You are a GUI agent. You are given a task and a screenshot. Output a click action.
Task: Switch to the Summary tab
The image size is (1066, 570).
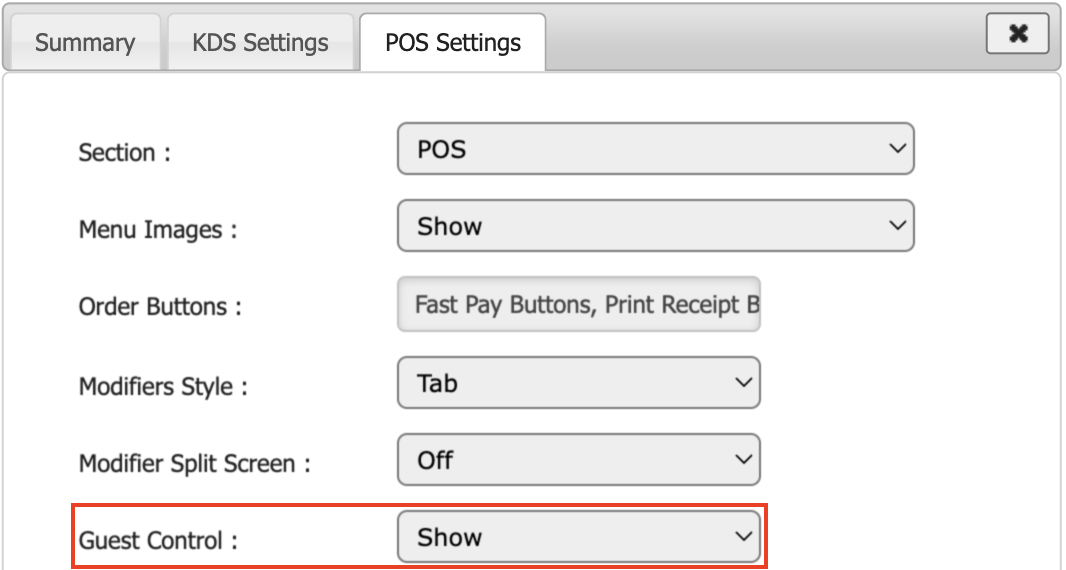84,43
